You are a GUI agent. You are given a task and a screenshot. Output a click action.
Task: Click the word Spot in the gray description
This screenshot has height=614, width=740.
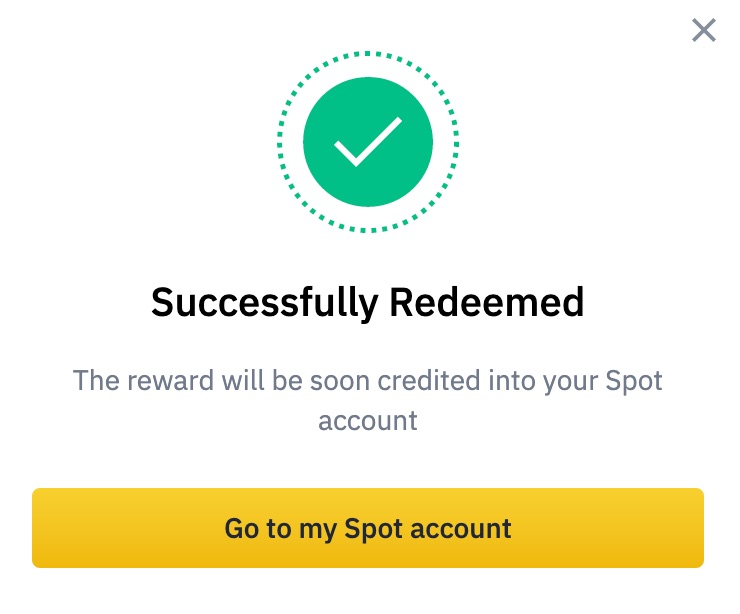(x=635, y=380)
